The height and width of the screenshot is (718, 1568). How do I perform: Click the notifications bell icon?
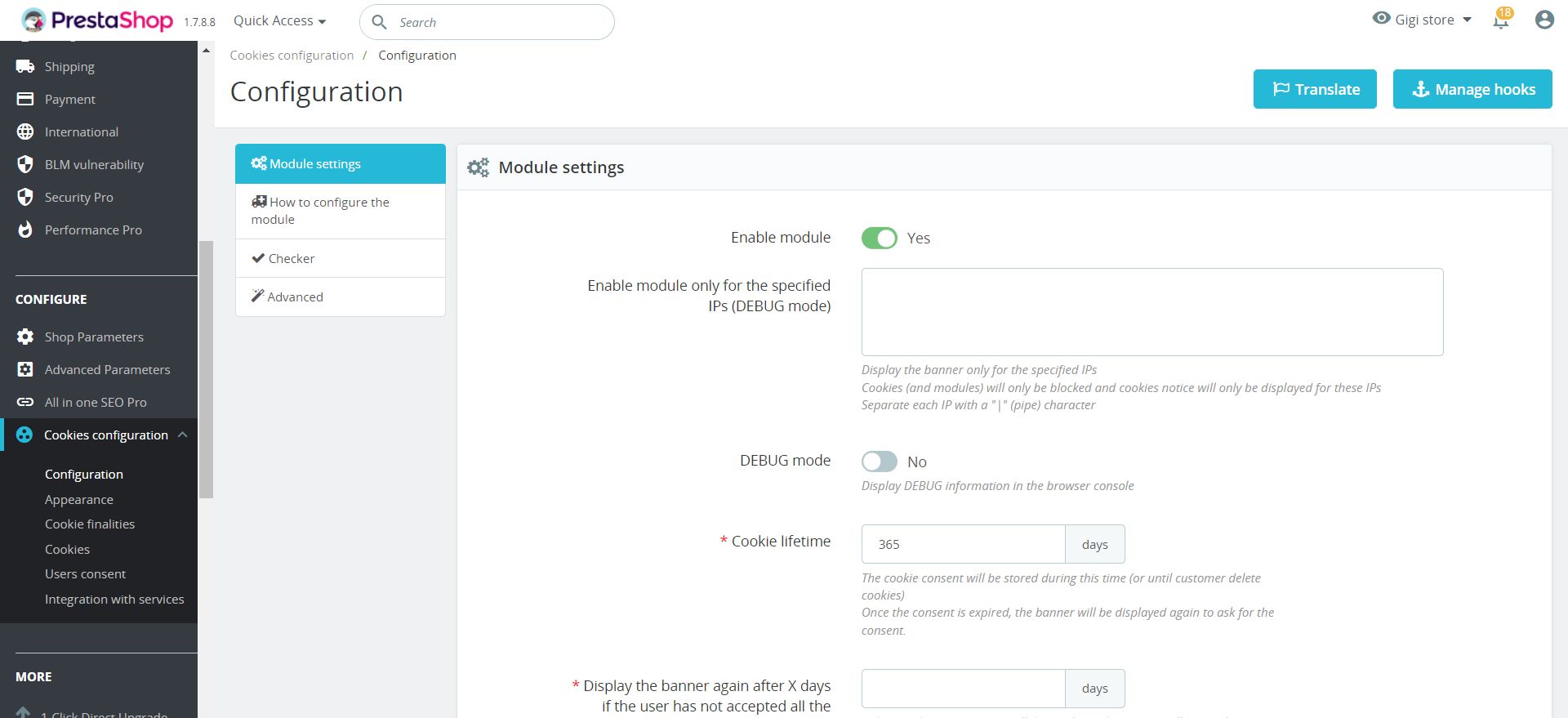pyautogui.click(x=1500, y=21)
